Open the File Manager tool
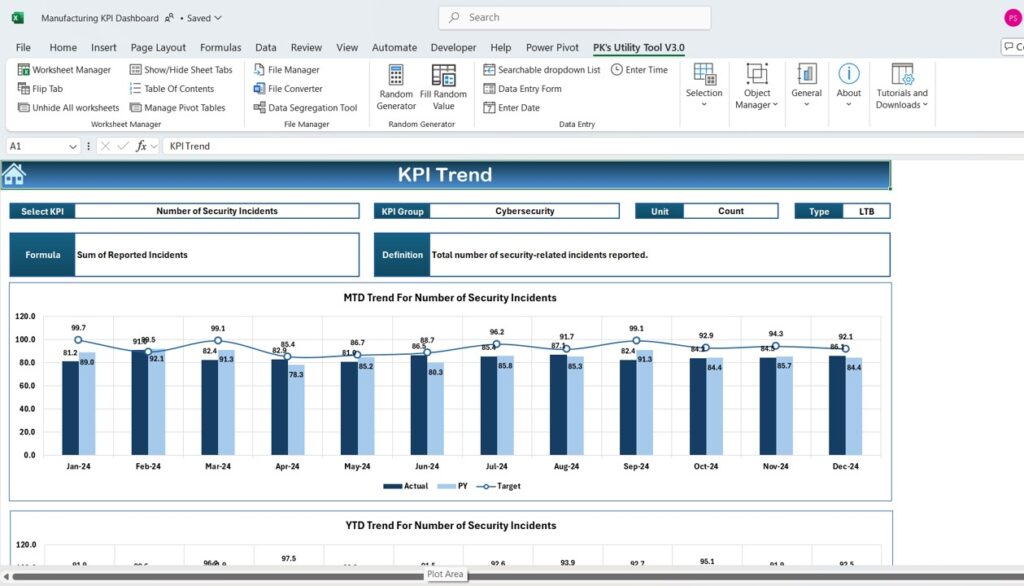 coord(287,70)
